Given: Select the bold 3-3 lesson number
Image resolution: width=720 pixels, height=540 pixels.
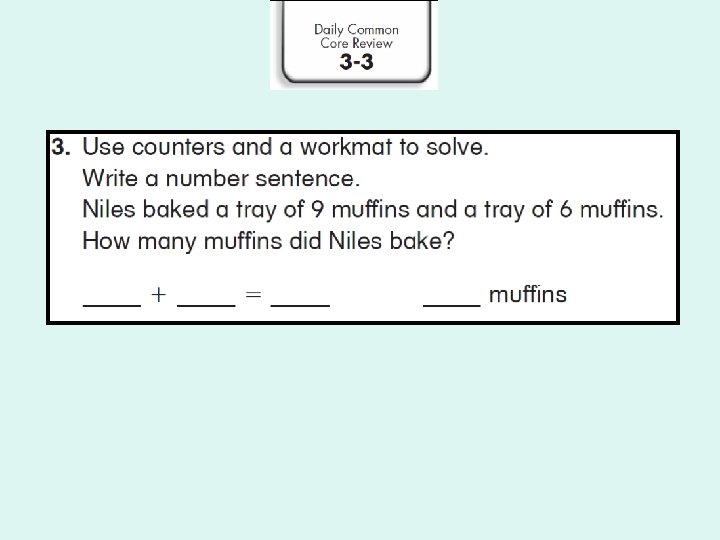Looking at the screenshot, I should [356, 62].
